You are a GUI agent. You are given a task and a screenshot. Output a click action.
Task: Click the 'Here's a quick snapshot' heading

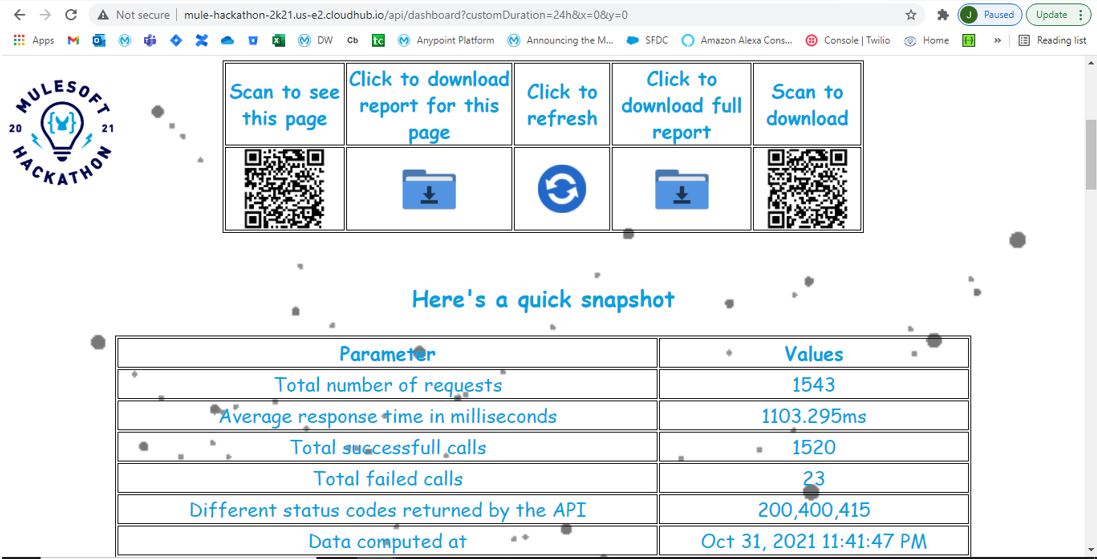[543, 299]
